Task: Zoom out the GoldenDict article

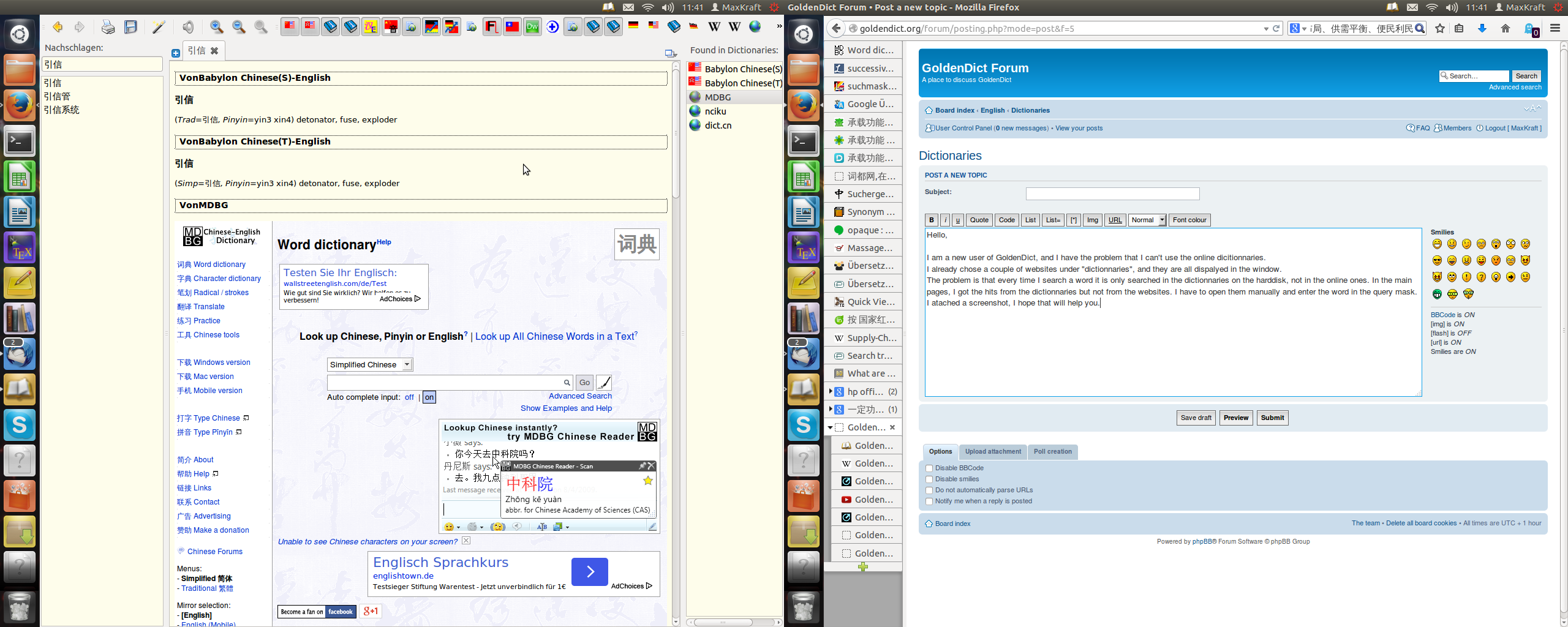Action: (x=239, y=27)
